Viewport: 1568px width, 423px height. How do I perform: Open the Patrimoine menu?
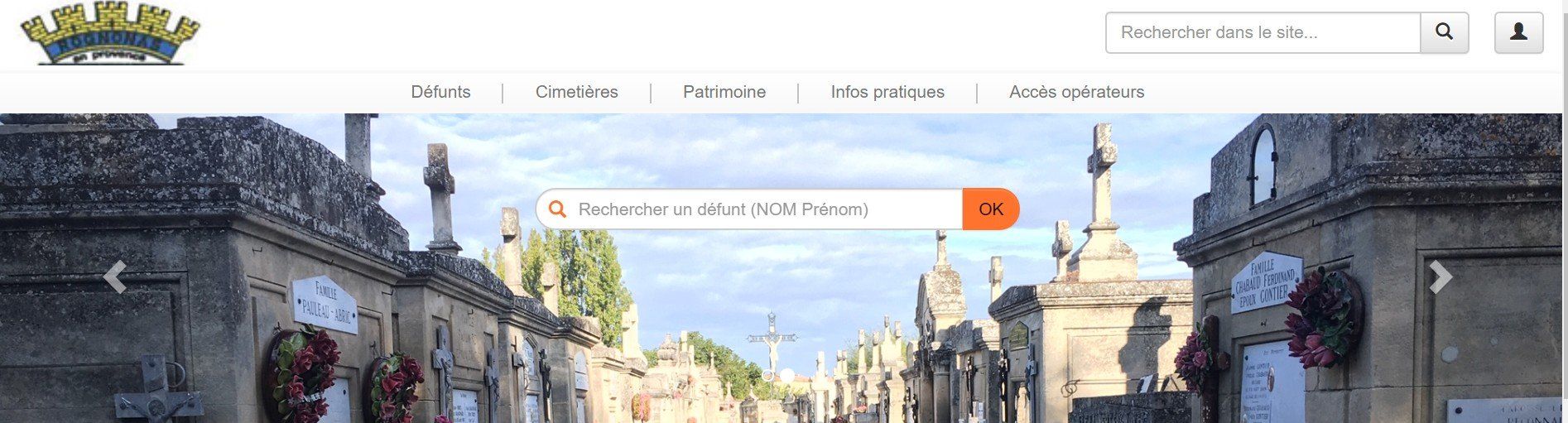[x=724, y=92]
